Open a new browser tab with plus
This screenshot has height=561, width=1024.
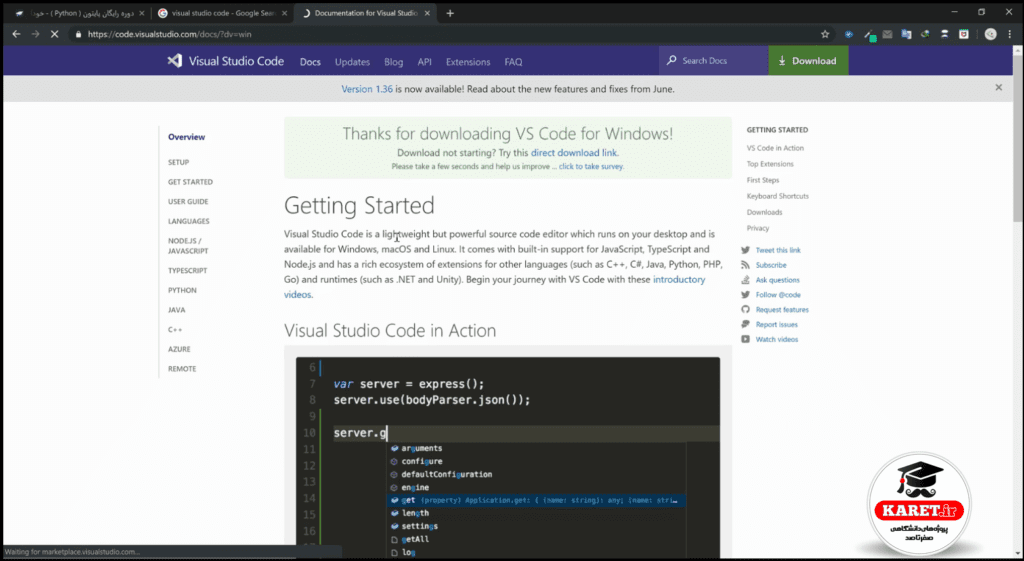point(450,13)
